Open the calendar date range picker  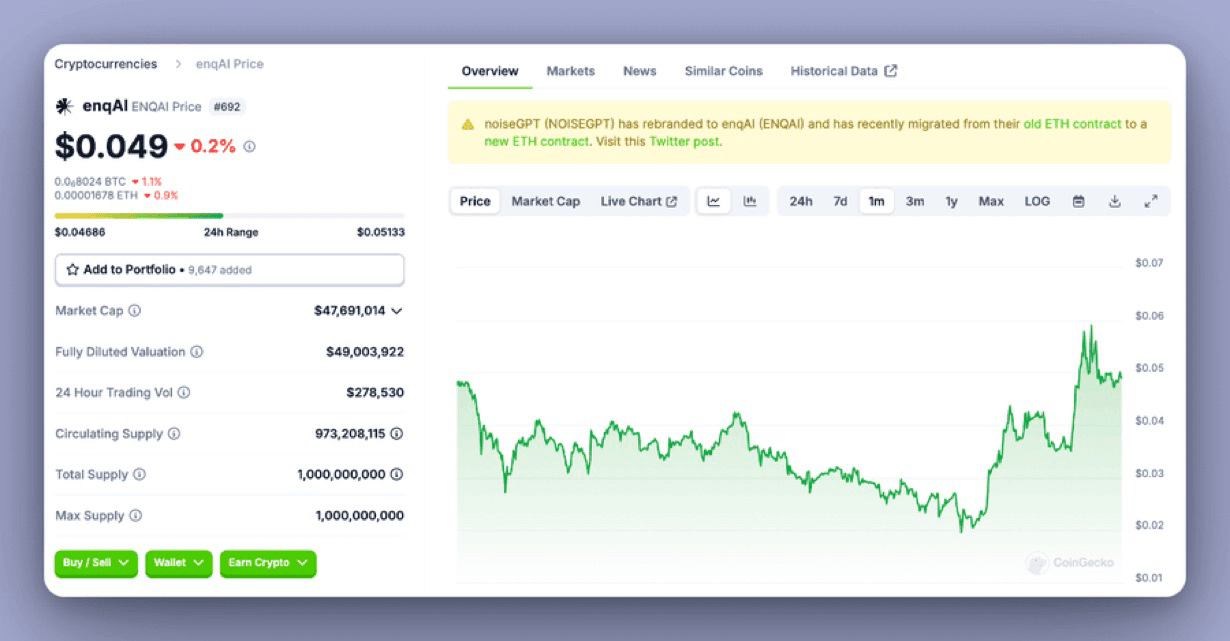pos(1078,201)
